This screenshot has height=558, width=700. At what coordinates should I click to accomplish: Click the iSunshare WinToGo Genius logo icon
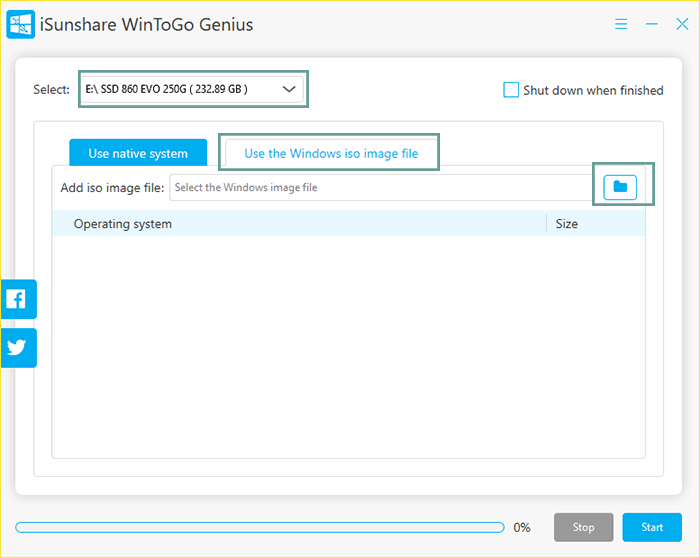tap(21, 25)
